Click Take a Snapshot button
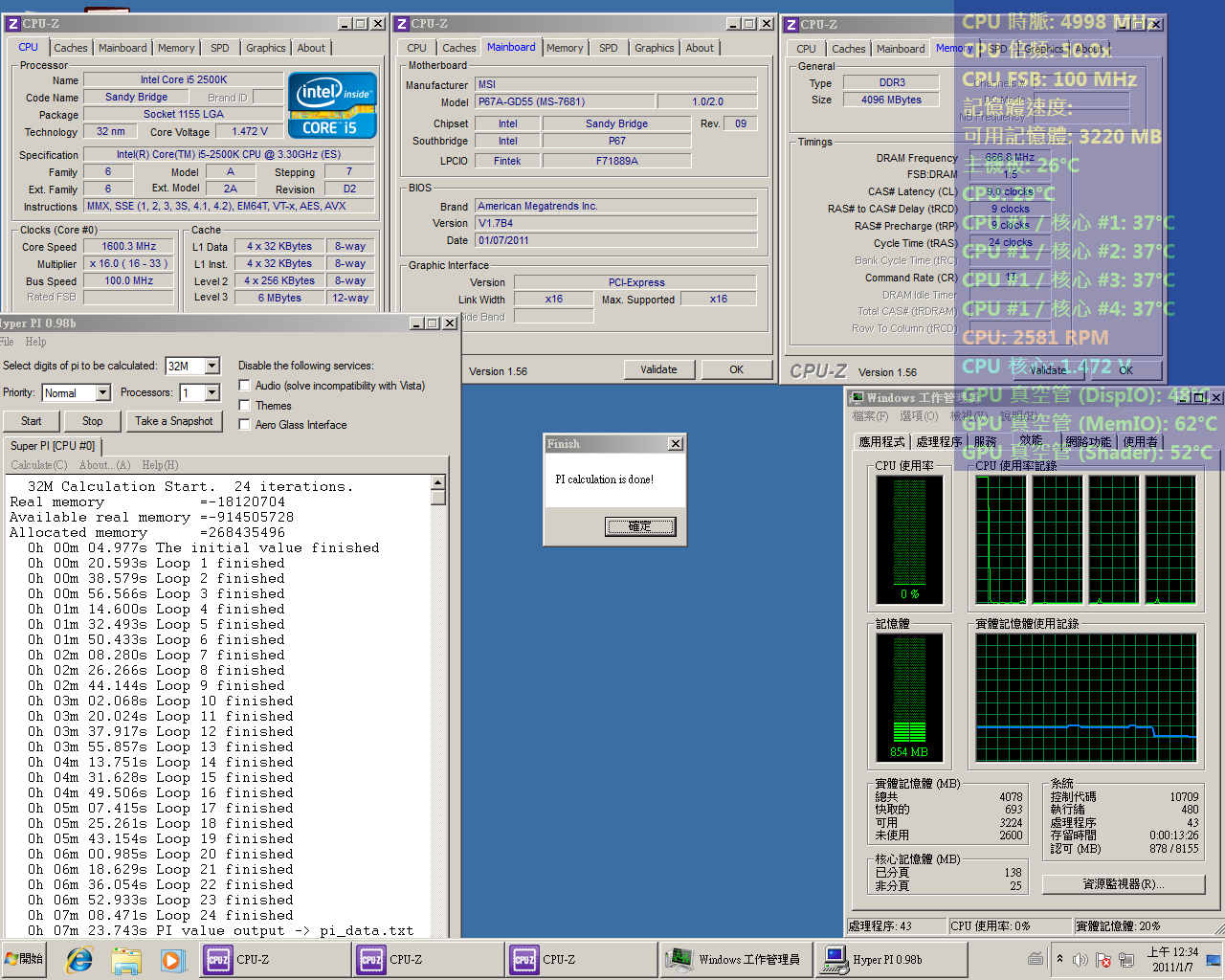The image size is (1225, 980). tap(174, 421)
